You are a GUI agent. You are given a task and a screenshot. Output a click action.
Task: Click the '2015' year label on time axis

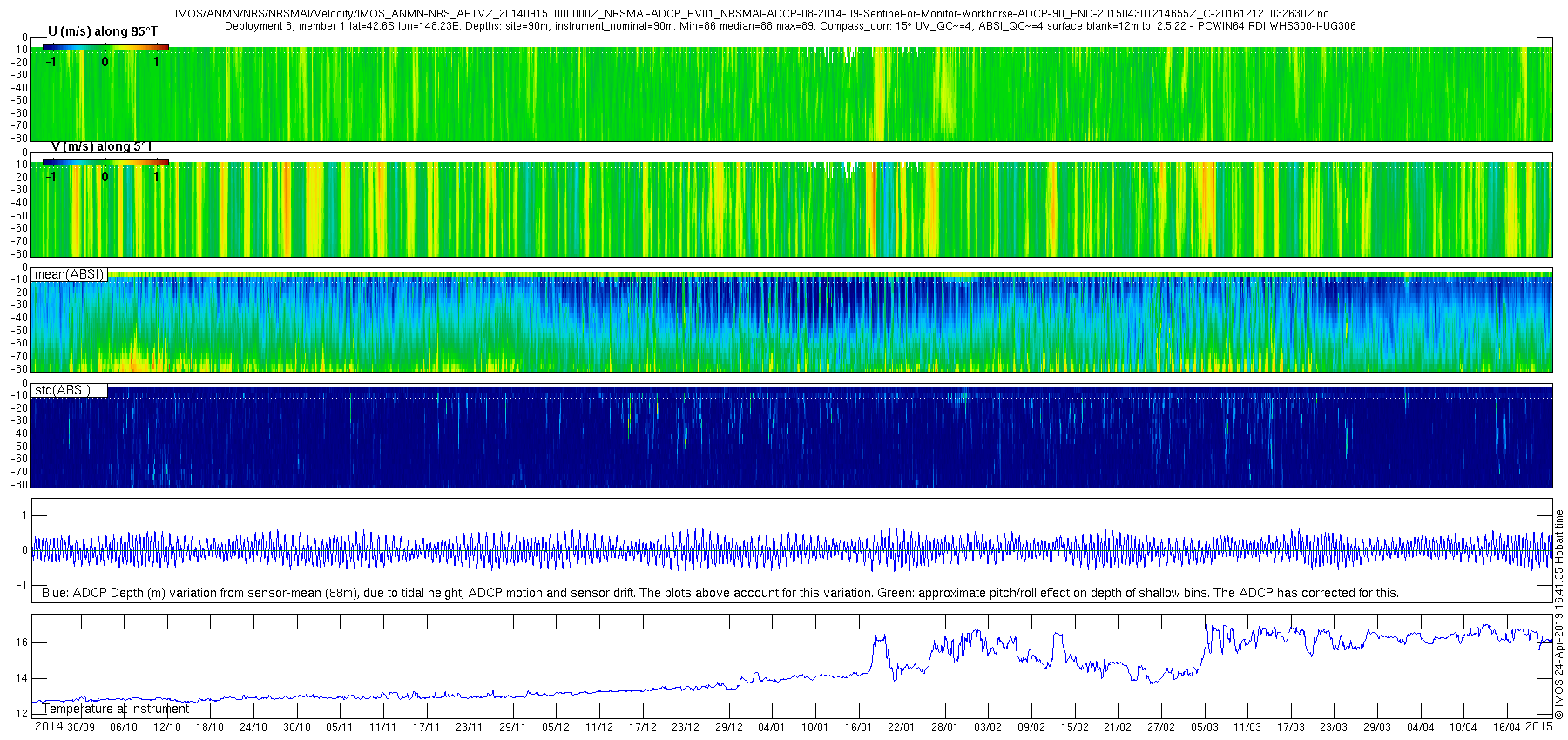1538,727
